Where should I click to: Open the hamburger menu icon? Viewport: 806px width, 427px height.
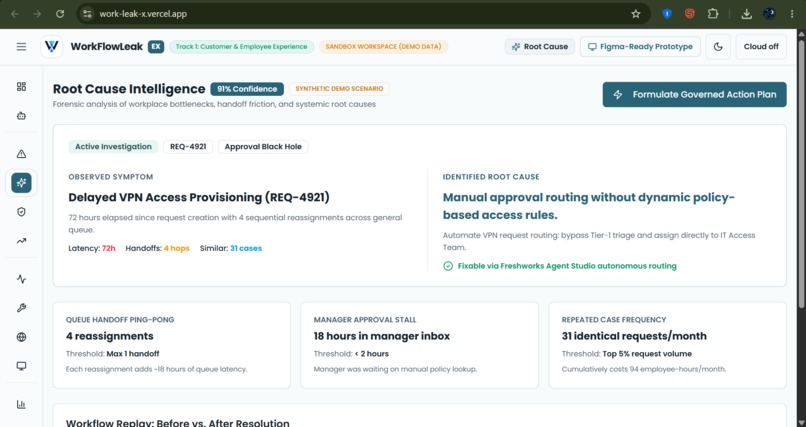(x=21, y=47)
